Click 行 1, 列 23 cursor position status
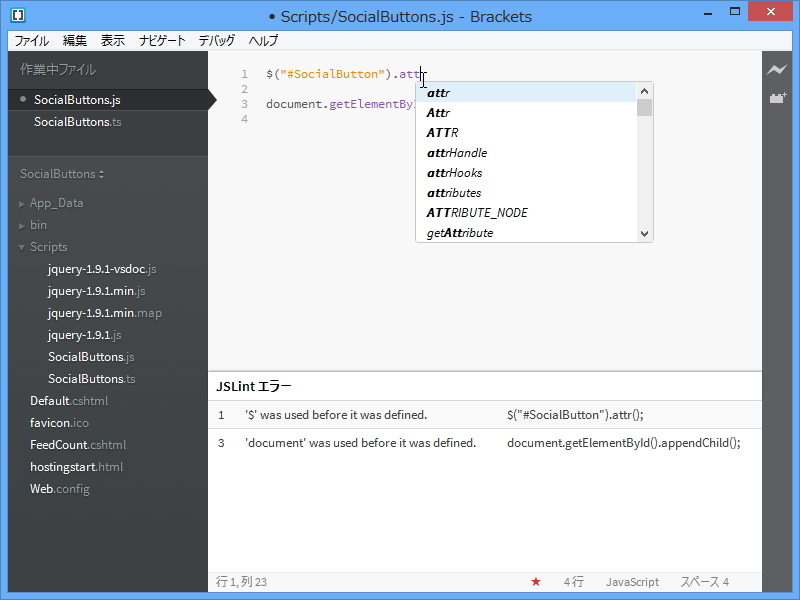Image resolution: width=800 pixels, height=600 pixels. coord(241,582)
